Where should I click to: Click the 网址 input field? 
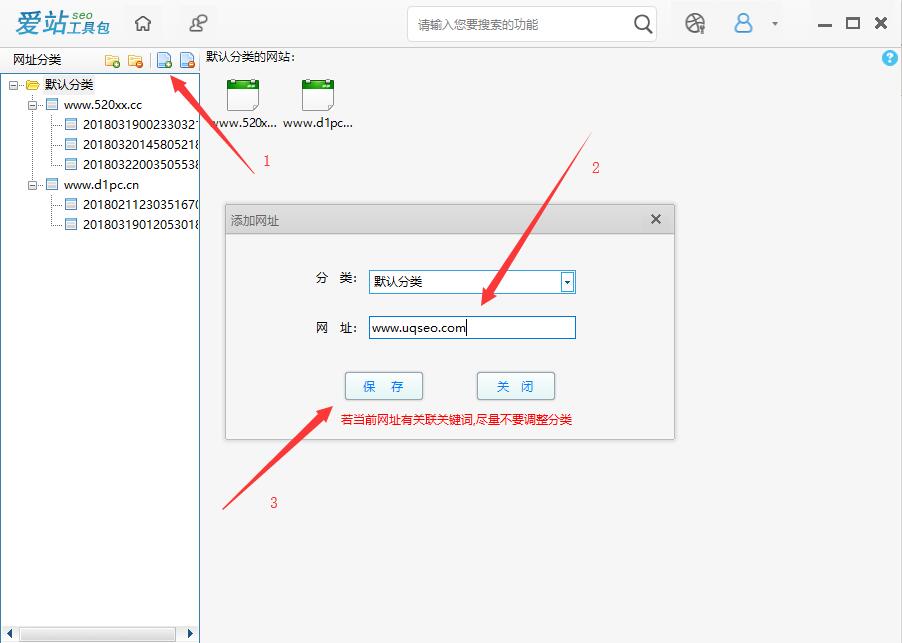coord(472,328)
